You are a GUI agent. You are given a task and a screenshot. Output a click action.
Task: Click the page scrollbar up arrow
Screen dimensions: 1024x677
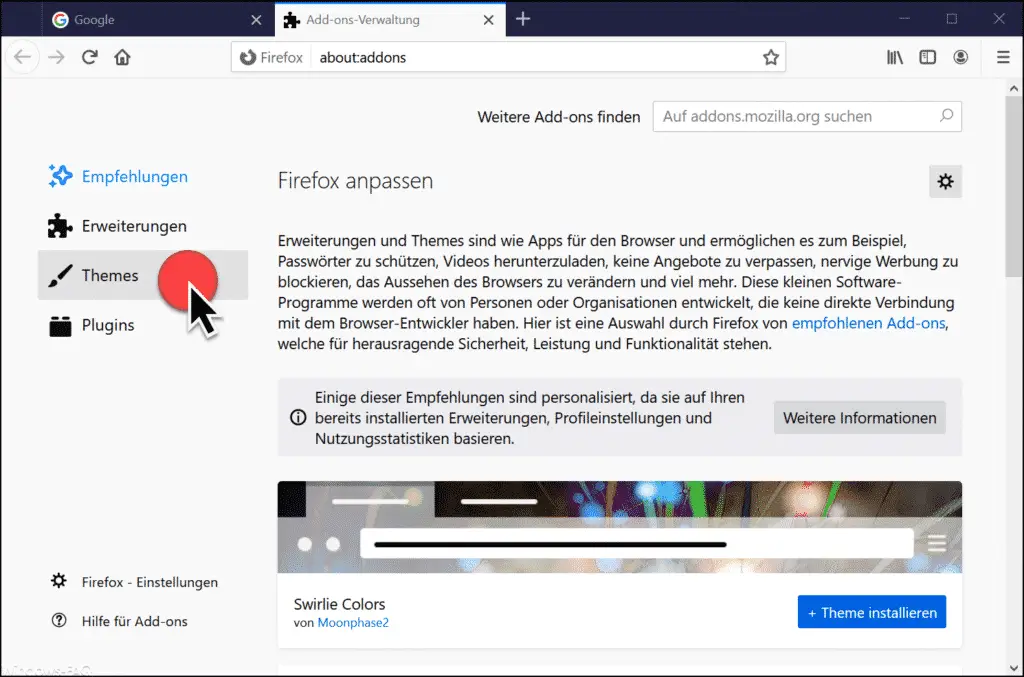(x=1014, y=88)
